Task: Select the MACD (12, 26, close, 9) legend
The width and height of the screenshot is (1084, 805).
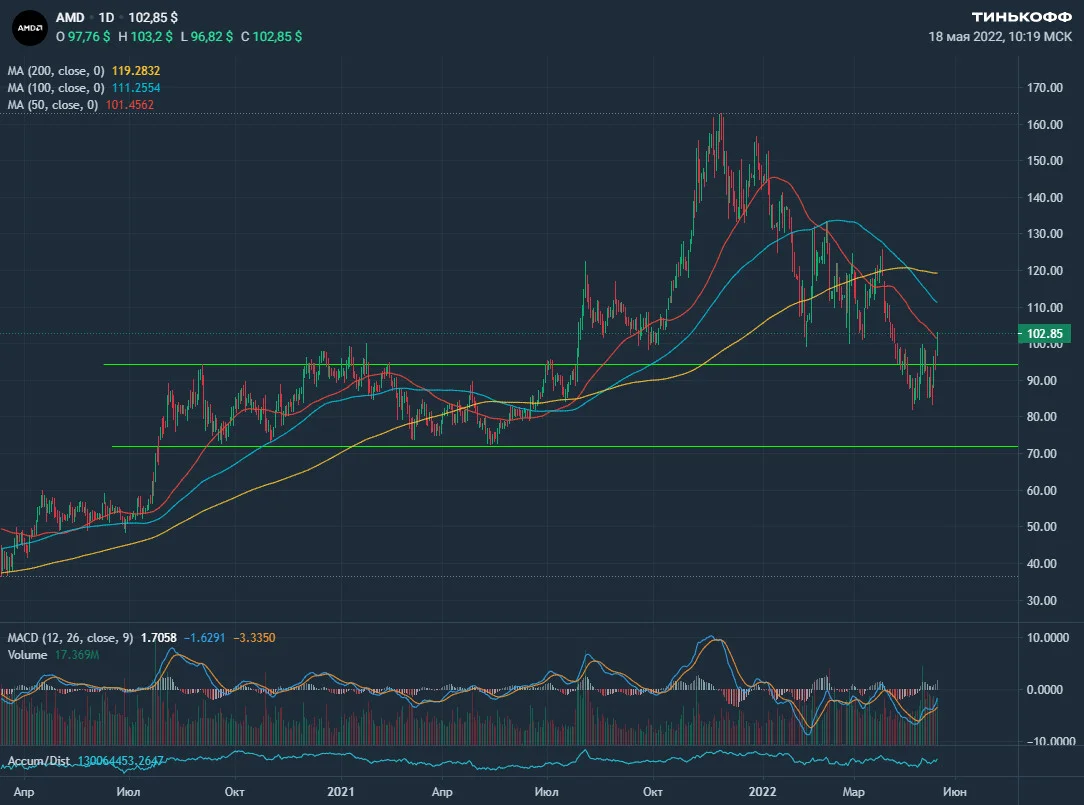Action: [x=71, y=638]
